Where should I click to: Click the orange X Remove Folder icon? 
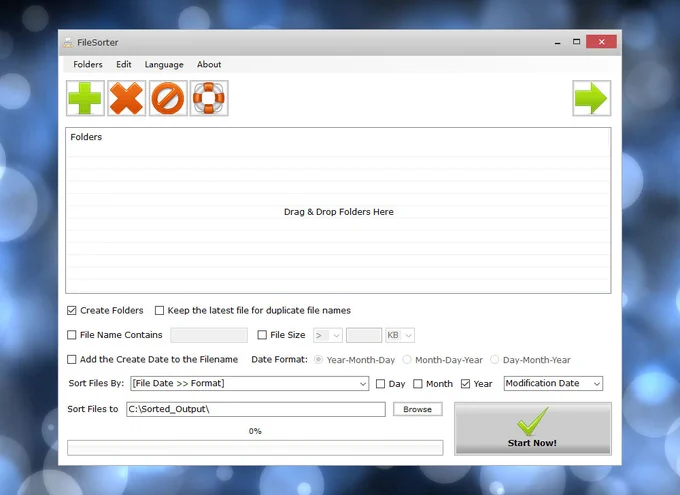coord(126,98)
